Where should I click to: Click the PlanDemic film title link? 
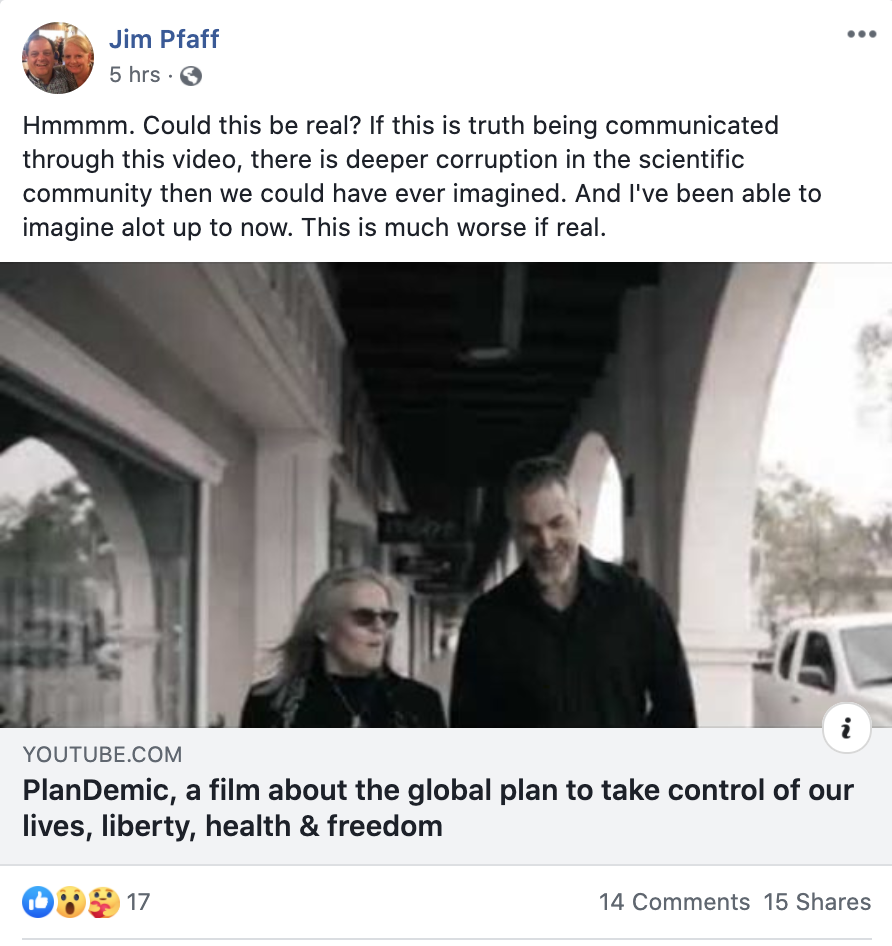click(438, 808)
